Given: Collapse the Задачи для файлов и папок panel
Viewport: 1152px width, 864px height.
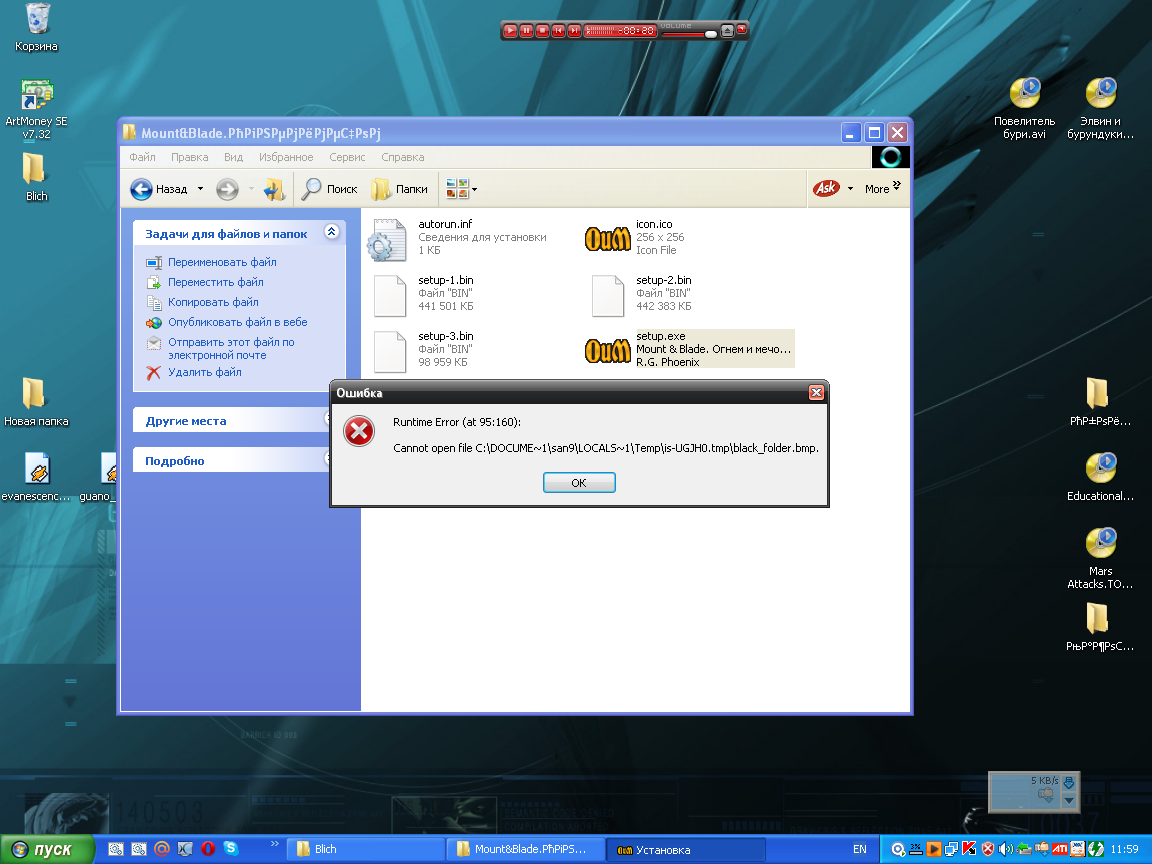Looking at the screenshot, I should point(331,232).
